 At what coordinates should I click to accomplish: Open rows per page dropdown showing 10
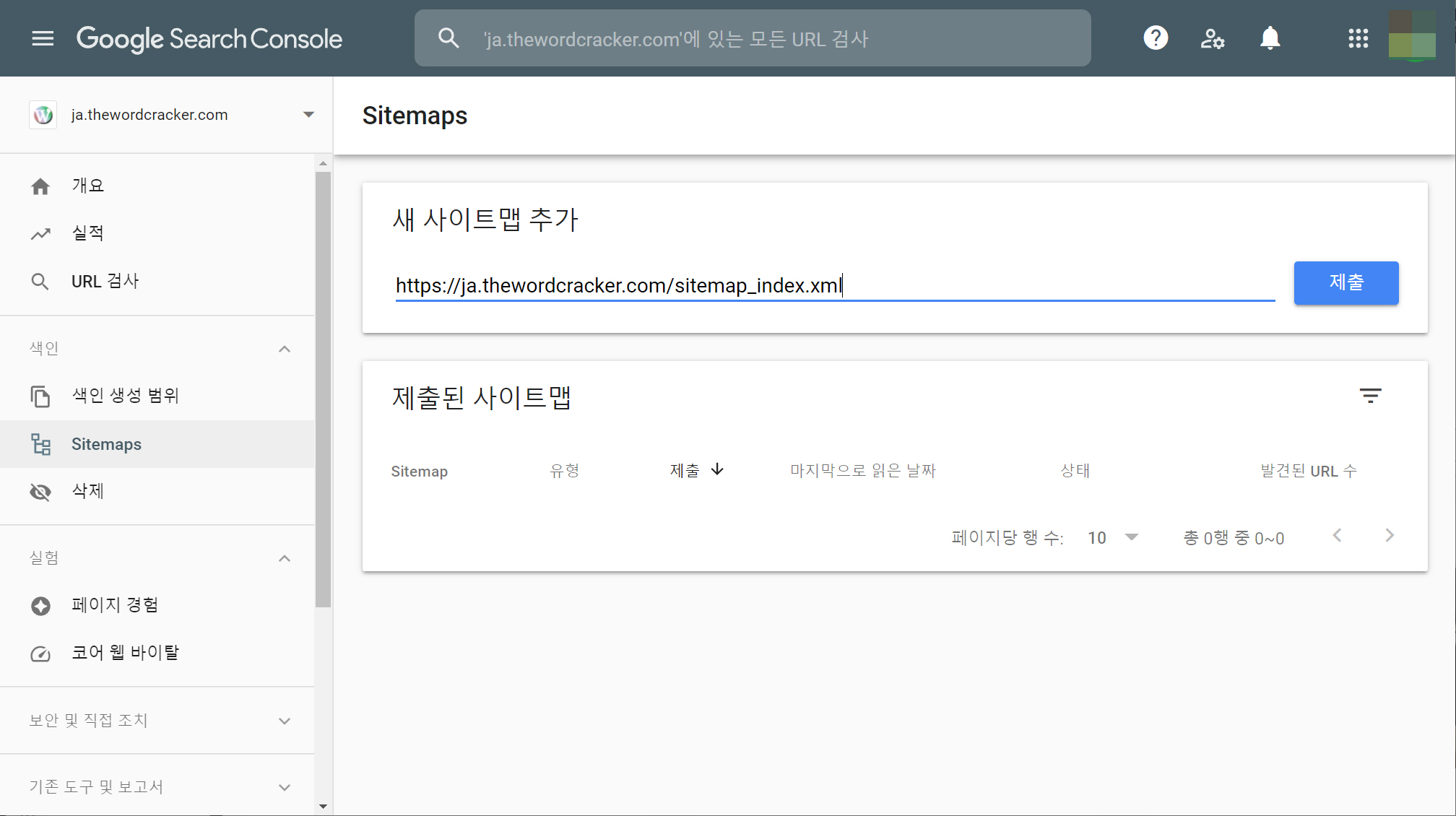(x=1113, y=537)
